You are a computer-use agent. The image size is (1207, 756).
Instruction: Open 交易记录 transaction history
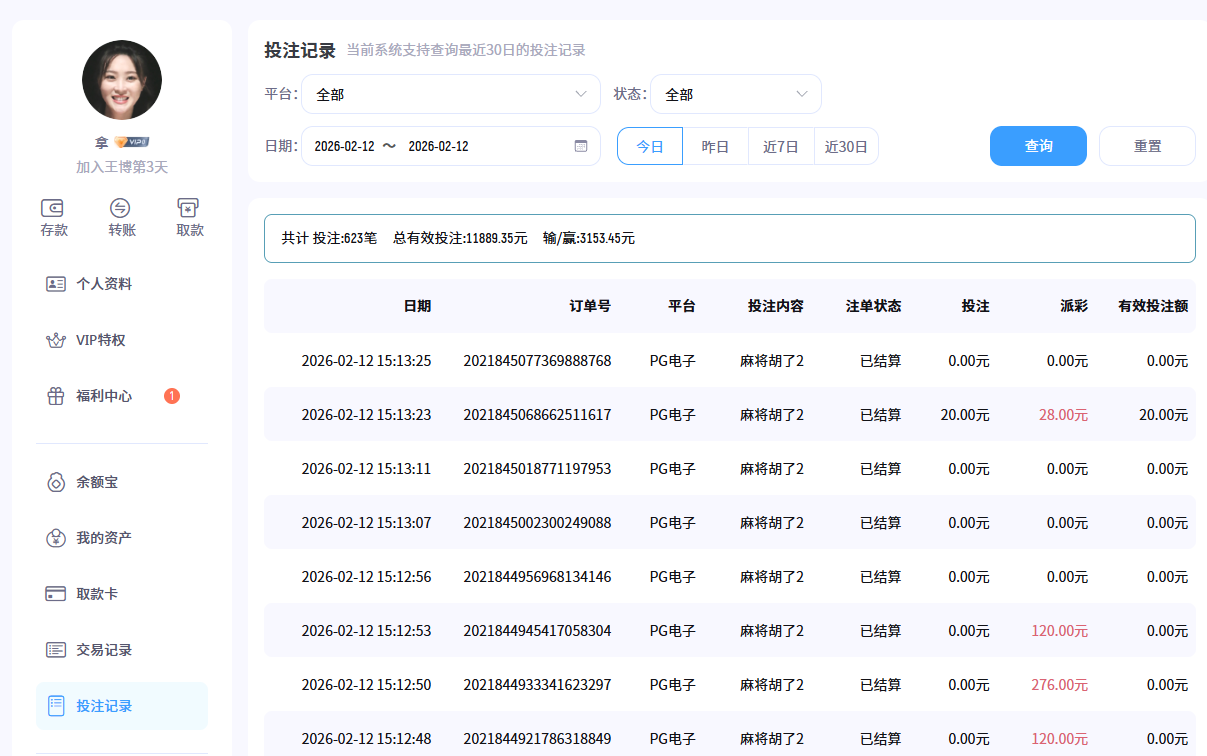(101, 650)
